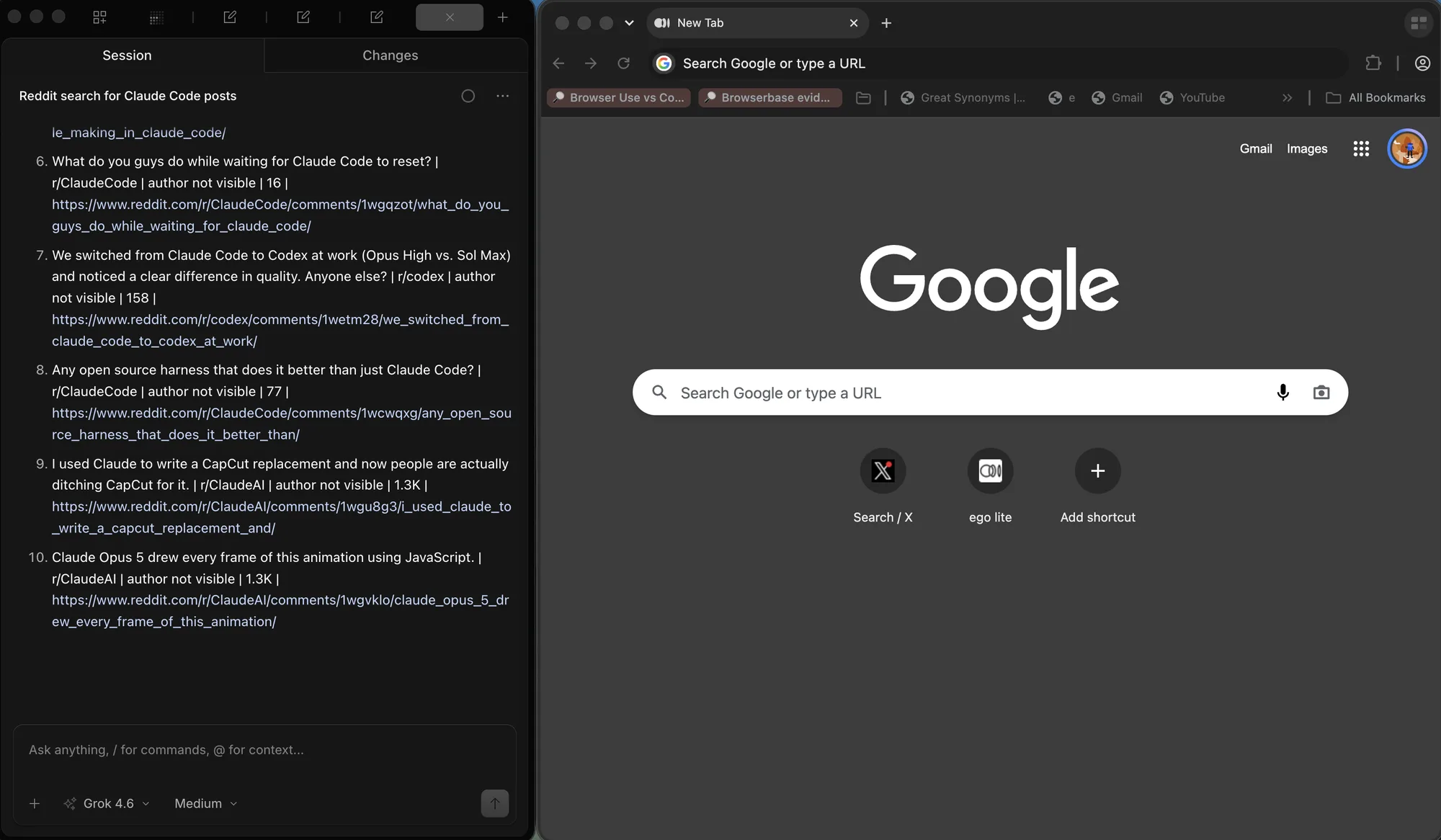The height and width of the screenshot is (840, 1441).
Task: Close the New Tab tab in Chrome
Action: 854,23
